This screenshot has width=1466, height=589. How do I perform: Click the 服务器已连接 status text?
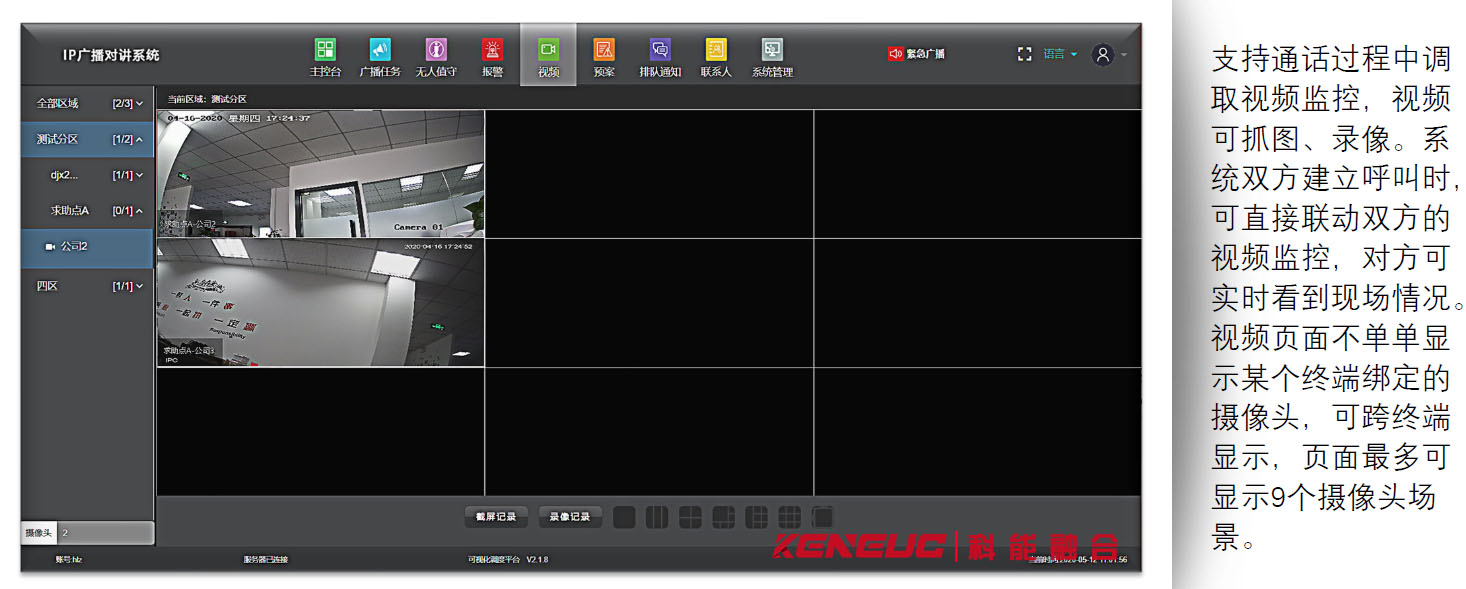point(266,559)
